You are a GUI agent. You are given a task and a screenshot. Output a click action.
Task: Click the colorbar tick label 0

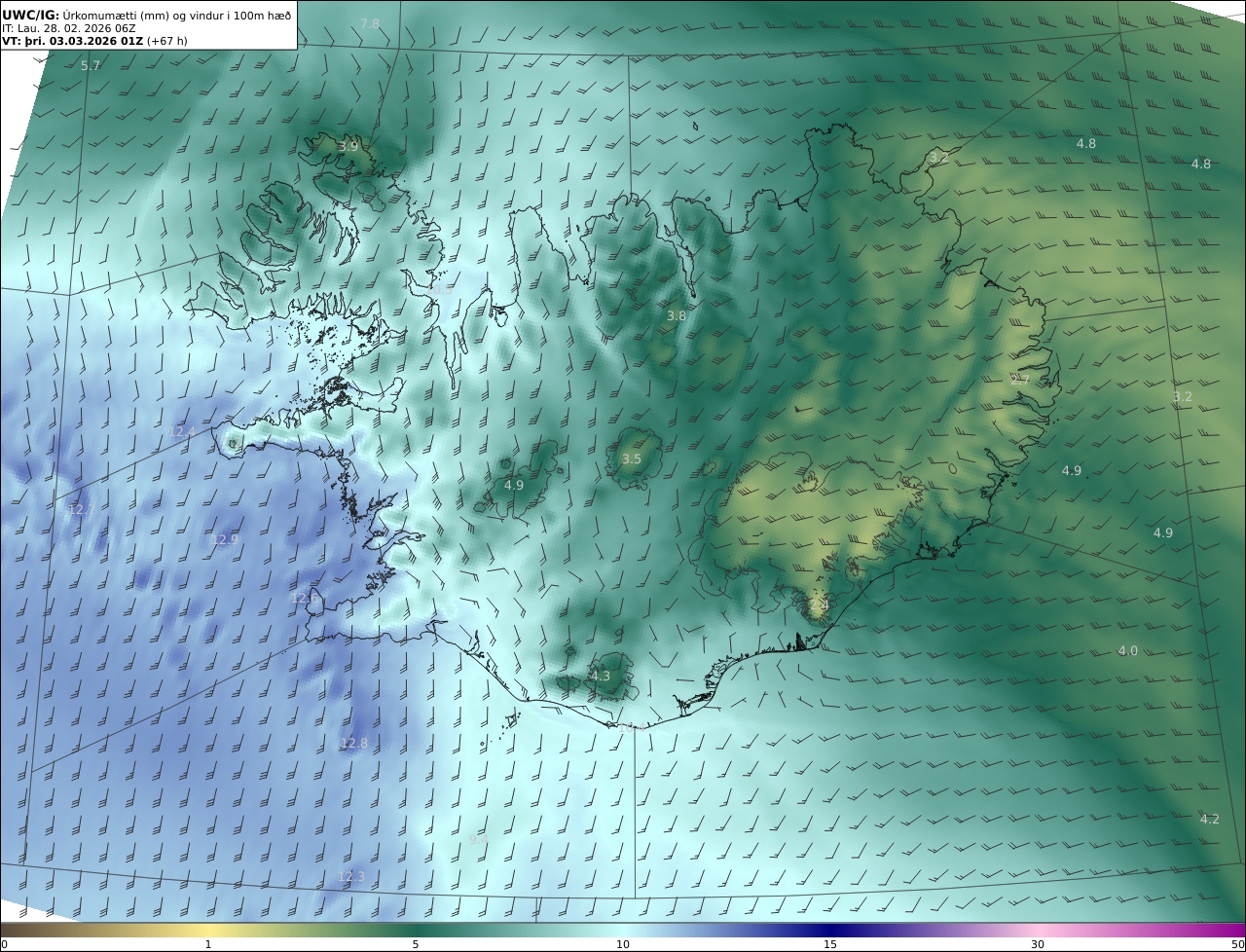[4, 944]
